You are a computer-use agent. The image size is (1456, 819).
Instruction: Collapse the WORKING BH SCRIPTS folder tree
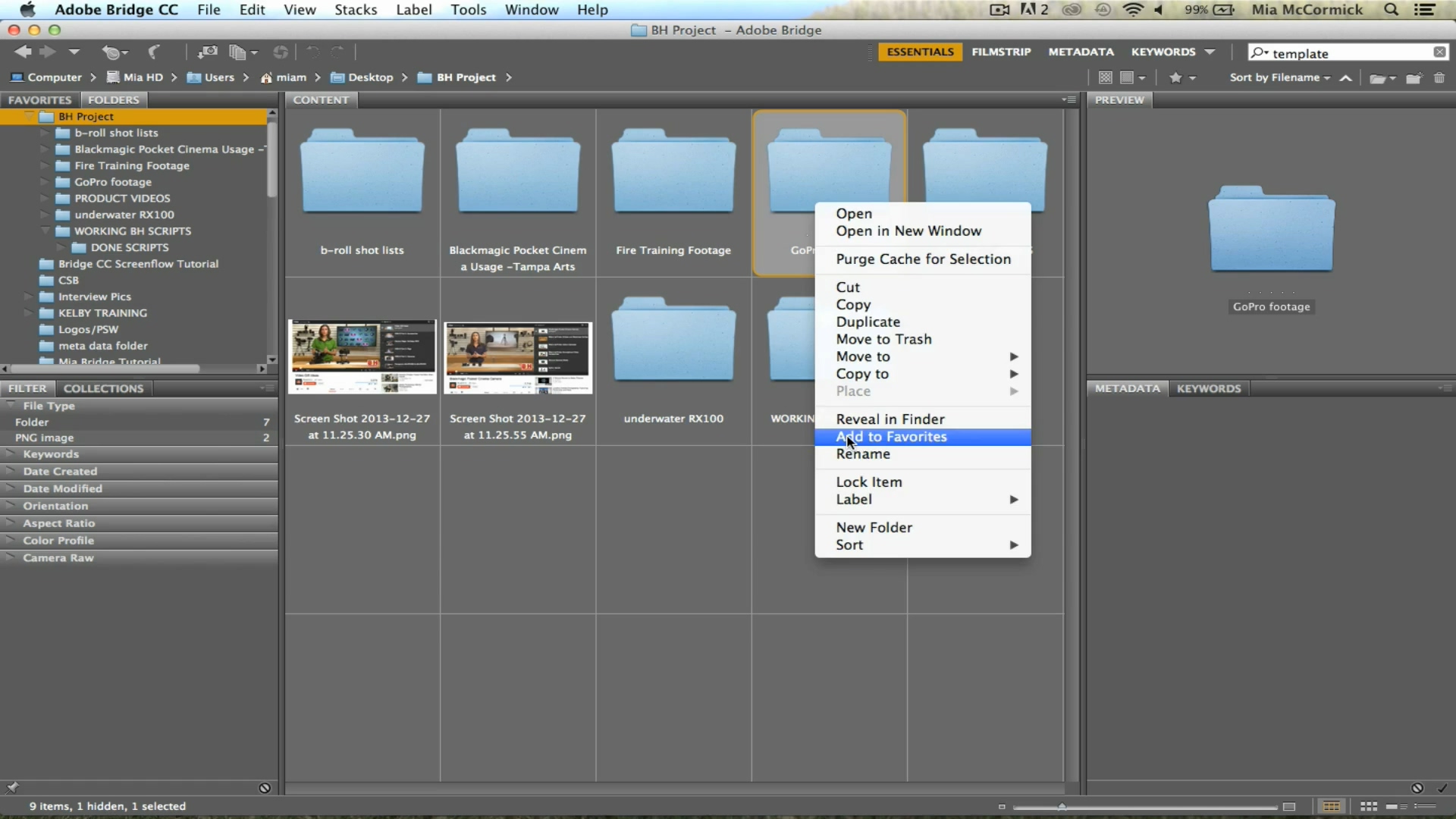(45, 231)
